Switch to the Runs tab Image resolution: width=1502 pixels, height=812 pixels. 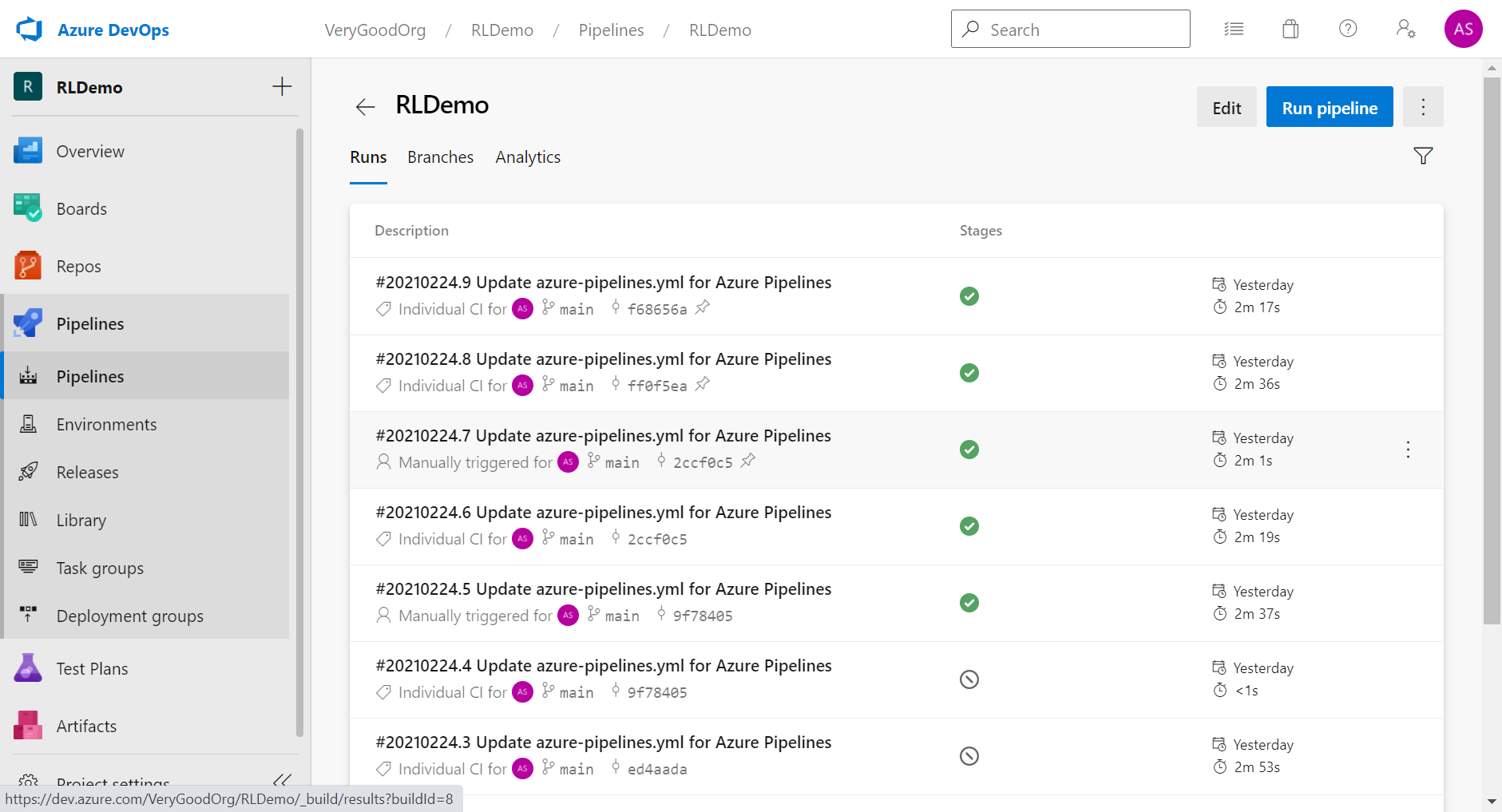tap(368, 157)
